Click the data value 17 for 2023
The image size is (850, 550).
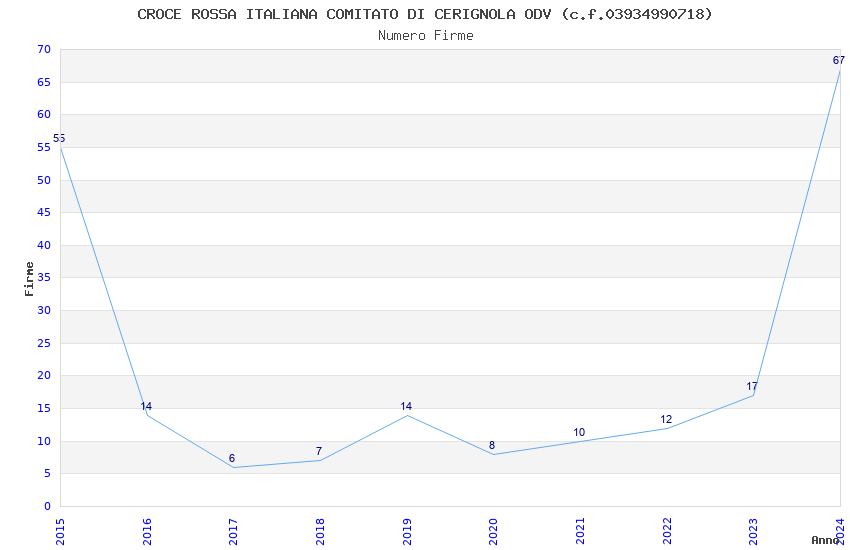752,386
